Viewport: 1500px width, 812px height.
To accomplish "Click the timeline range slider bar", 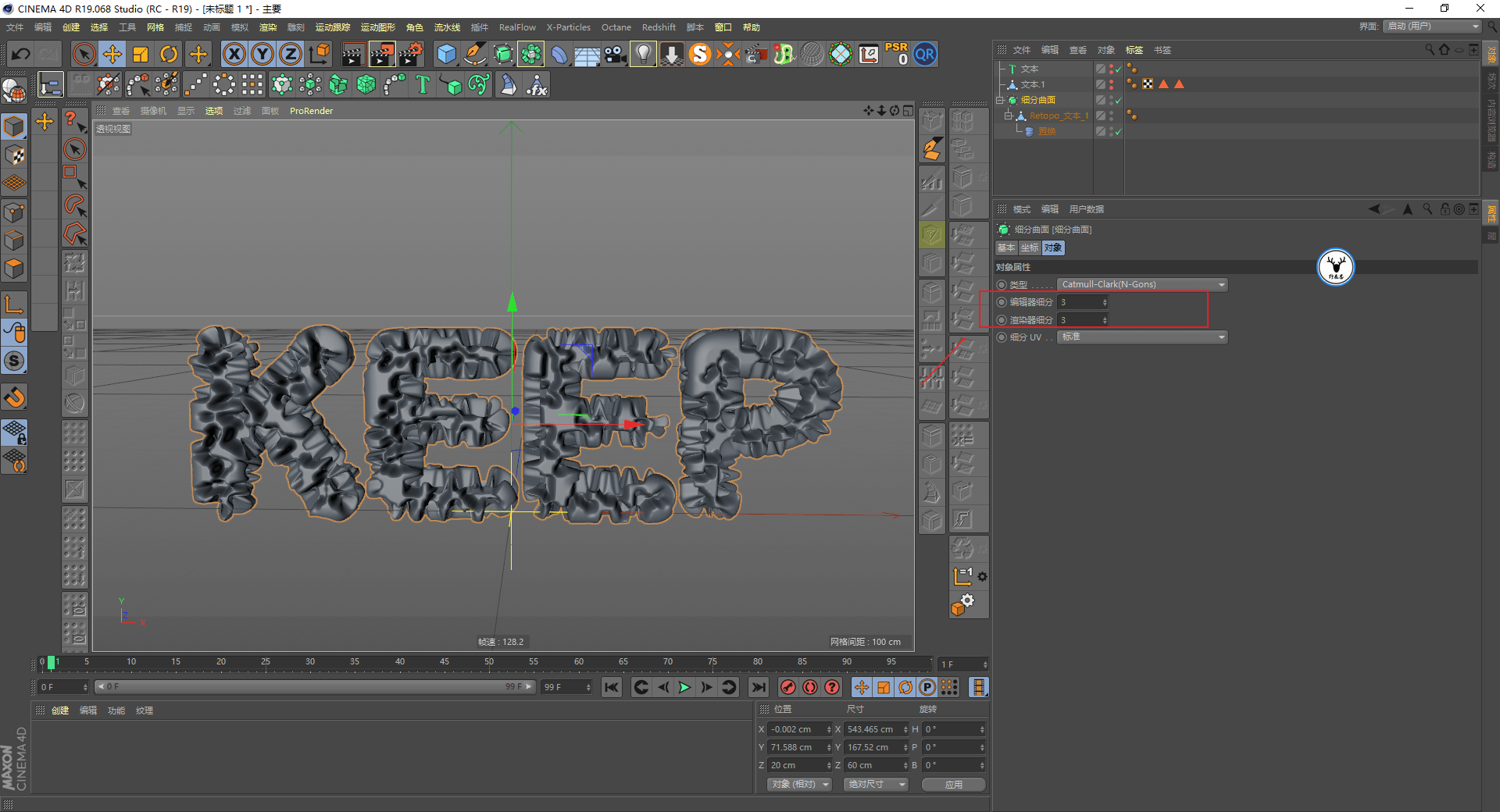I will tap(315, 687).
